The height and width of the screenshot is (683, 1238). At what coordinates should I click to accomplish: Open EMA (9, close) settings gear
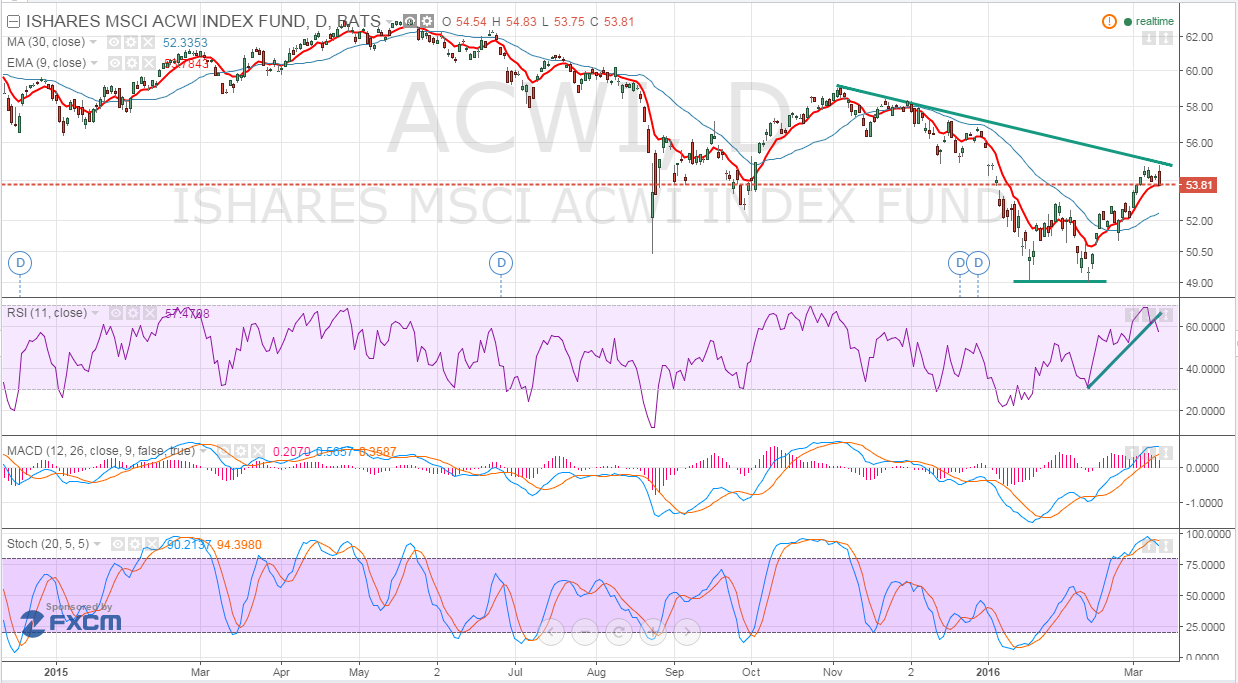131,62
